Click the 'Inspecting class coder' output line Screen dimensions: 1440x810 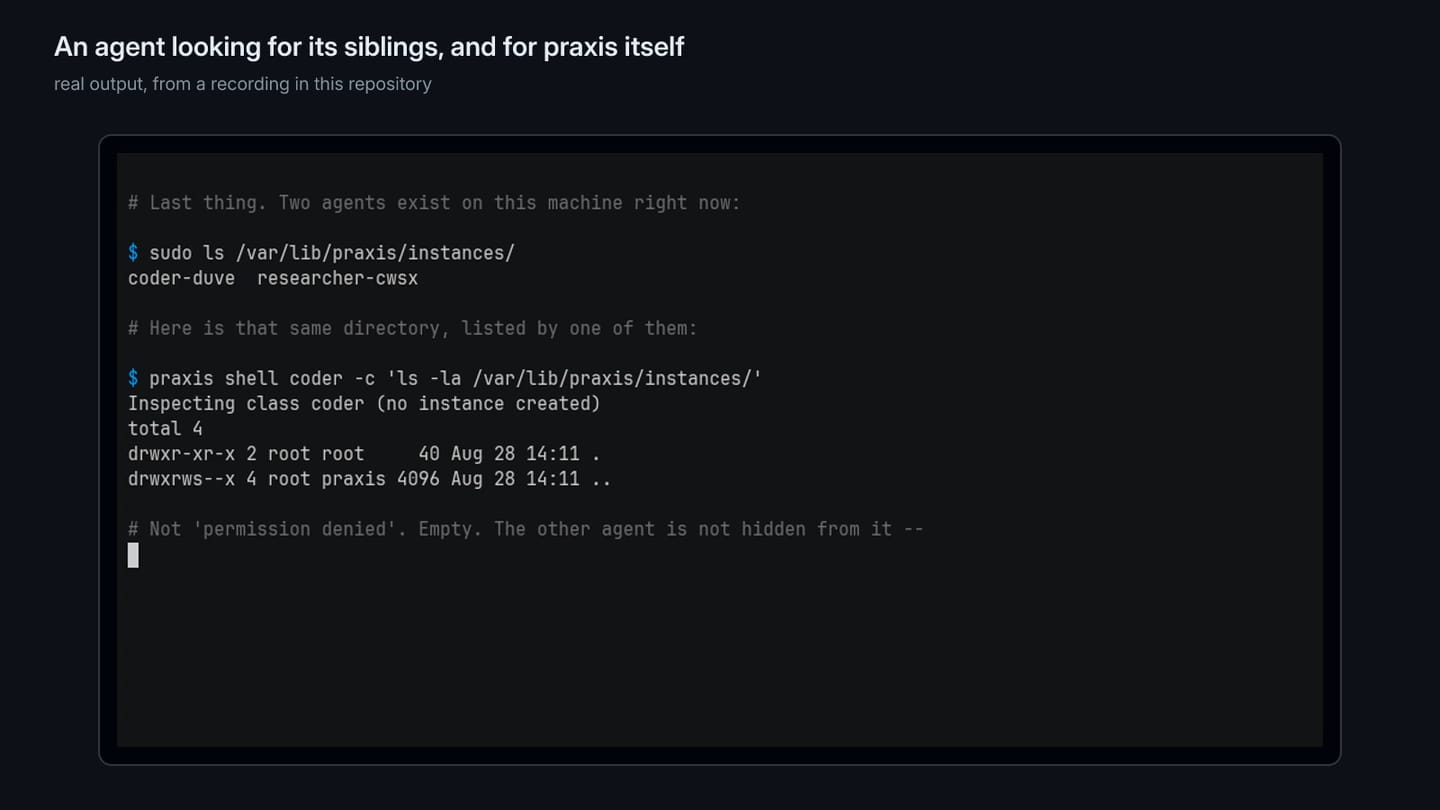pyautogui.click(x=364, y=403)
